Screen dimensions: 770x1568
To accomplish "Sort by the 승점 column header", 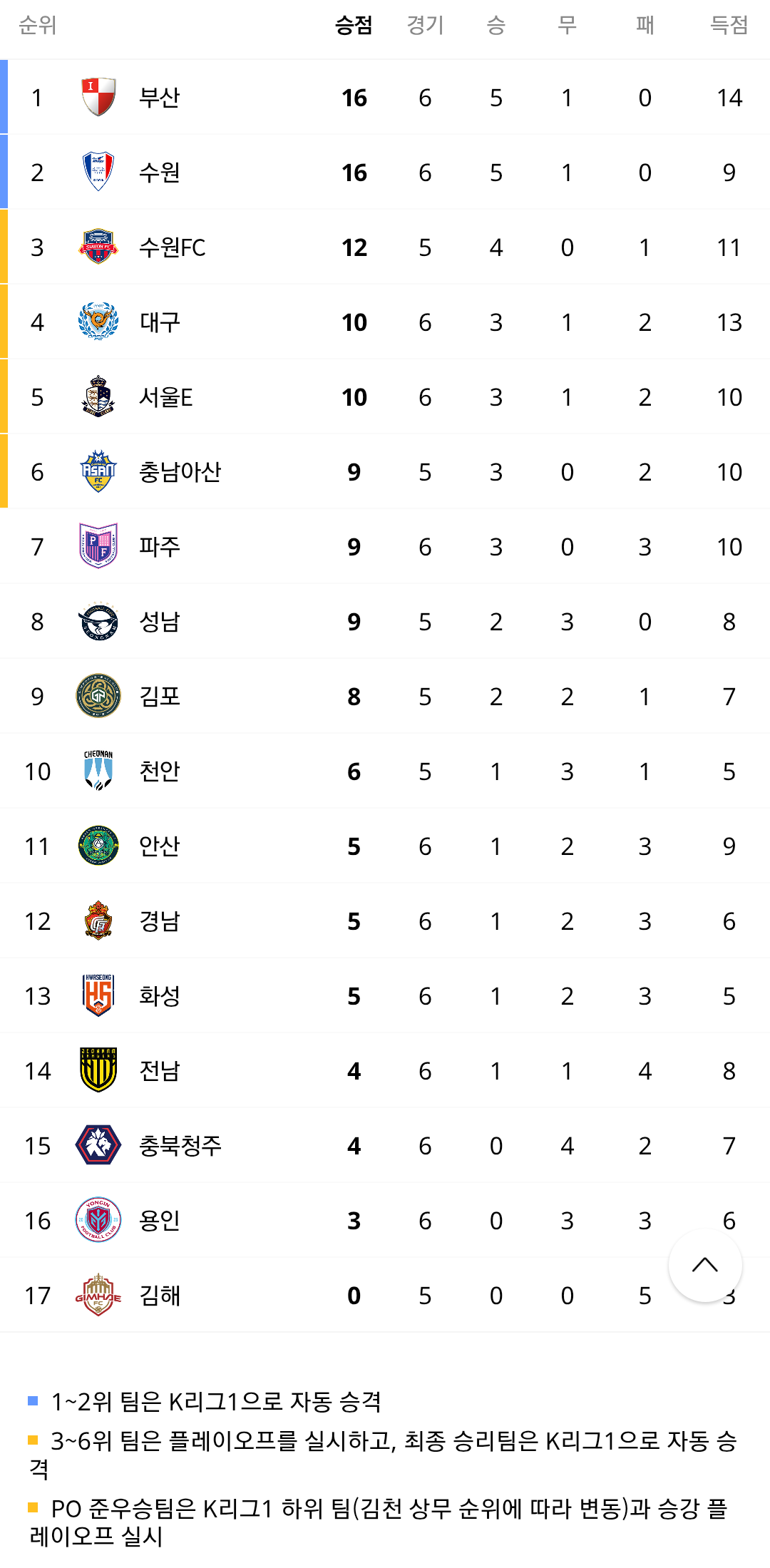I will pos(354,26).
